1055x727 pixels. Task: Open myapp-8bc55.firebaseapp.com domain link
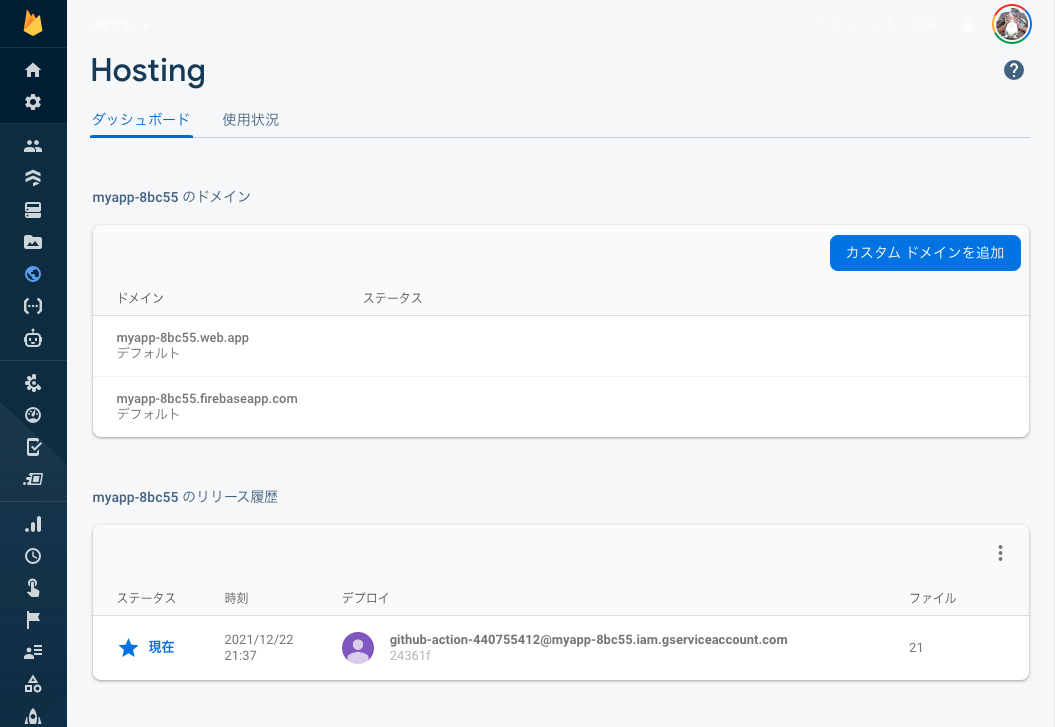(207, 399)
